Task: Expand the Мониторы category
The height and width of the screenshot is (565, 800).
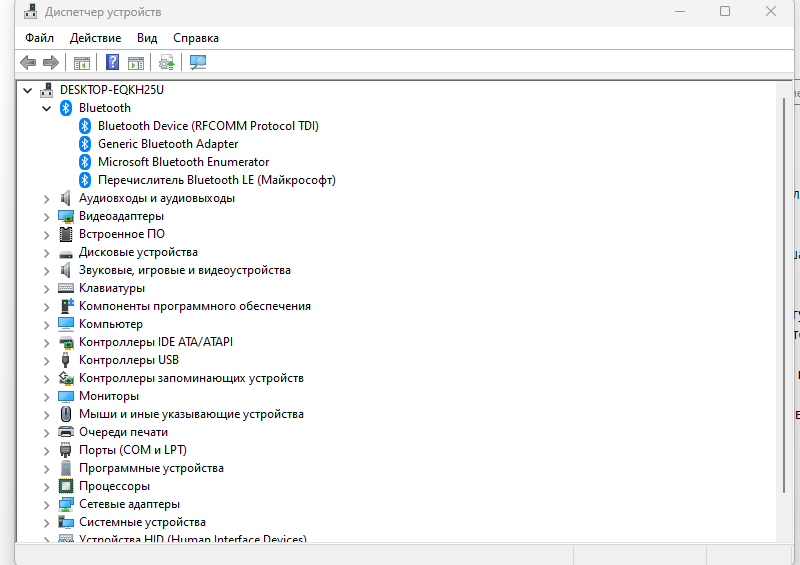Action: [46, 397]
